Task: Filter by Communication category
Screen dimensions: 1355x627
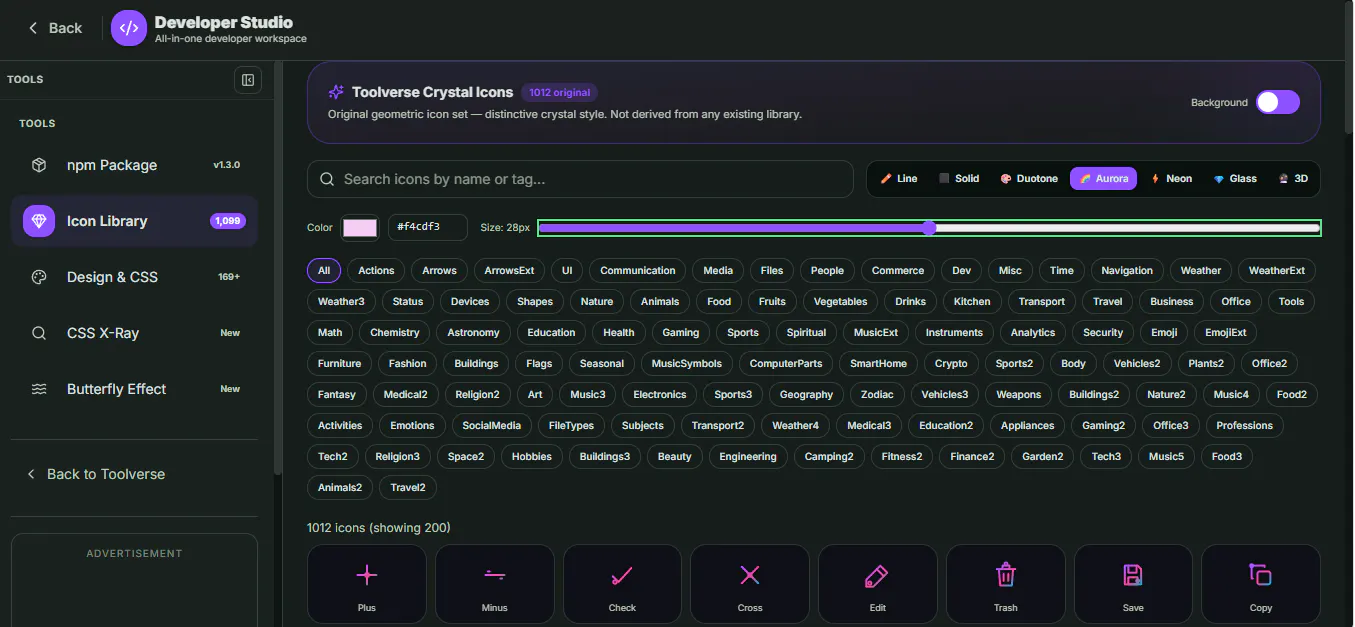Action: click(x=638, y=270)
